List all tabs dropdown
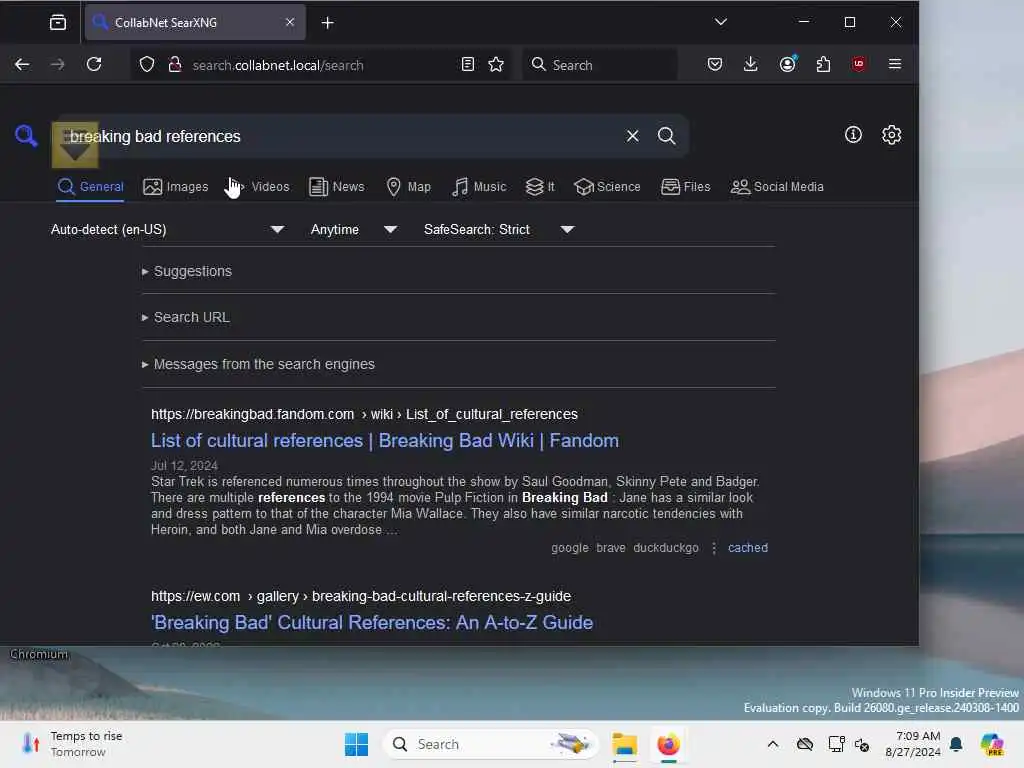The image size is (1024, 768). (x=720, y=22)
